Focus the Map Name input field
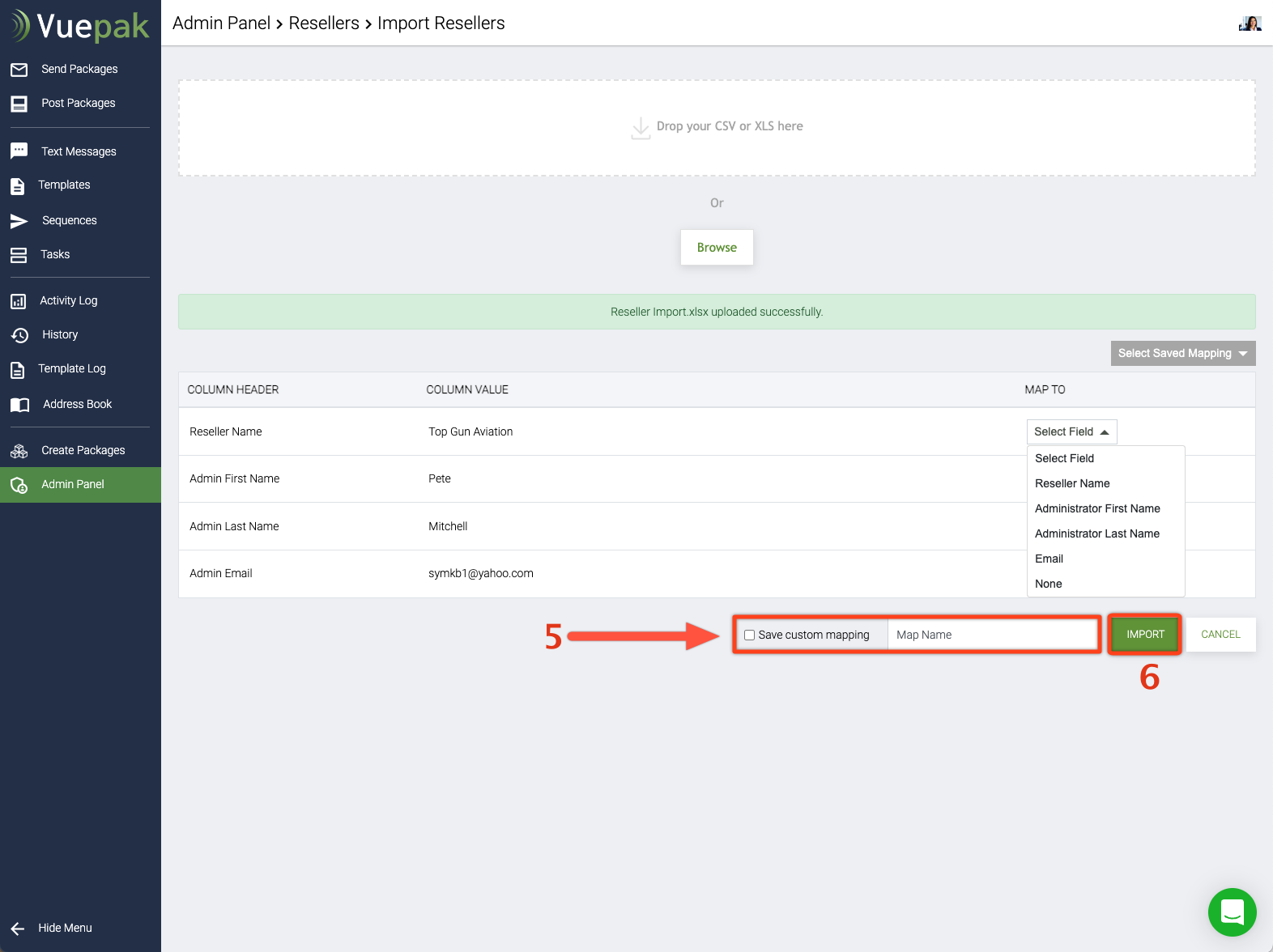Screen dimensions: 1273x952 (x=993, y=635)
